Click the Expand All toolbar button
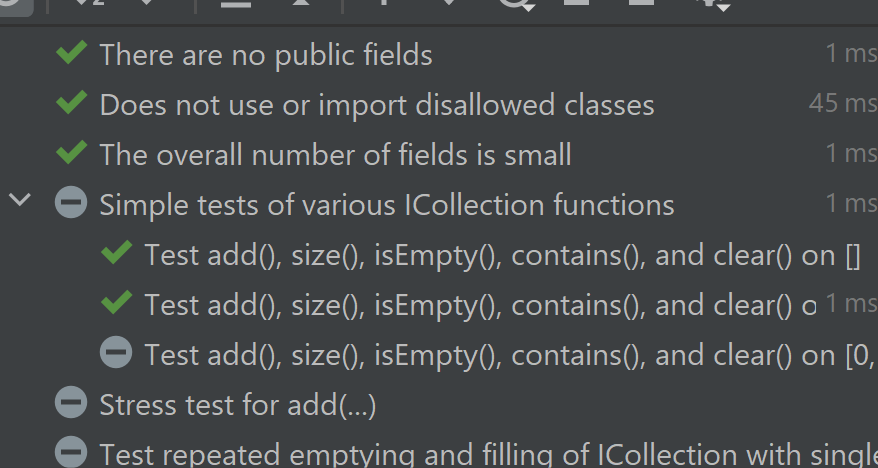This screenshot has height=468, width=878. 236,5
